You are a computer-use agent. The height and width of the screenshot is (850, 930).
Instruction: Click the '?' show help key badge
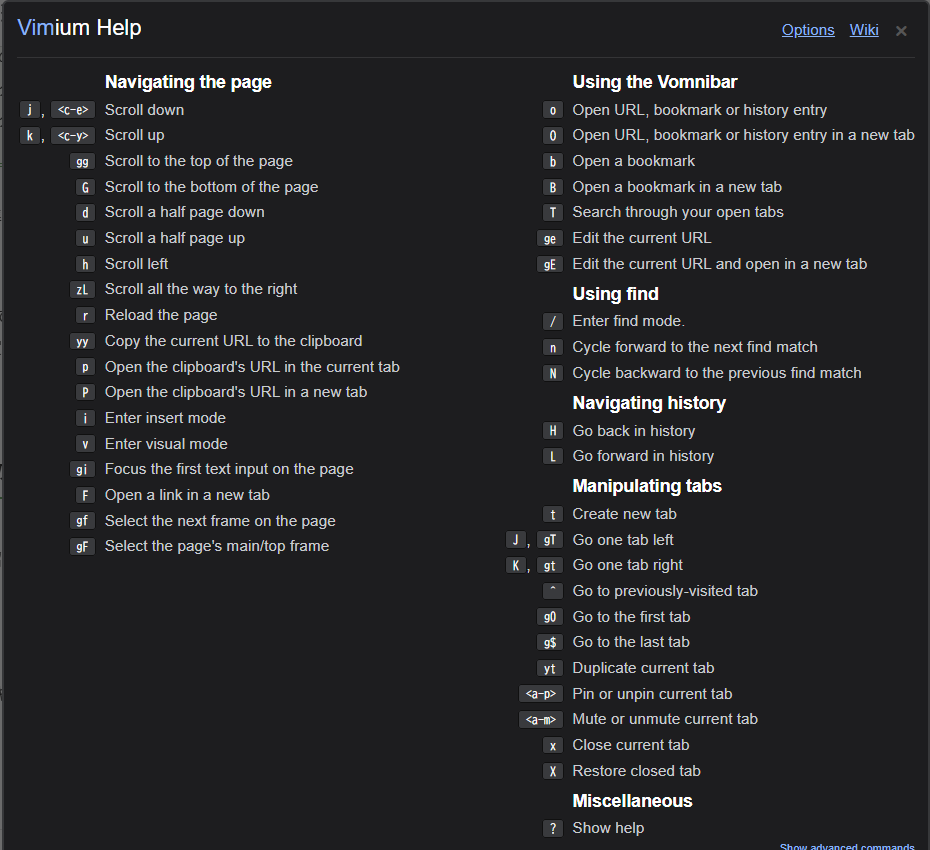click(553, 828)
